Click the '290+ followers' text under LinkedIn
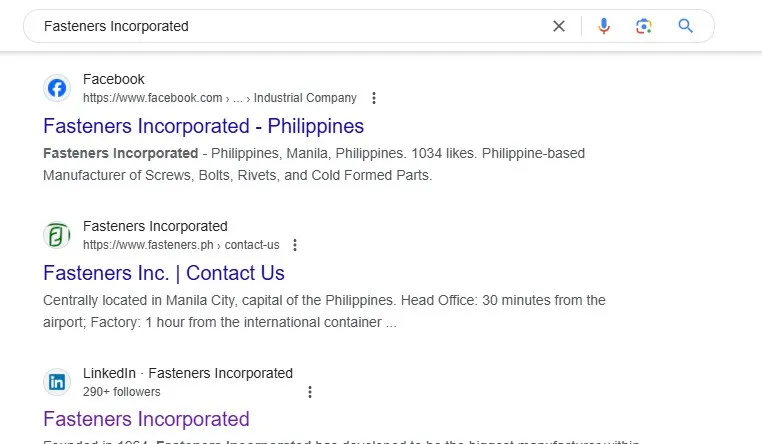The height and width of the screenshot is (444, 762). coord(121,392)
